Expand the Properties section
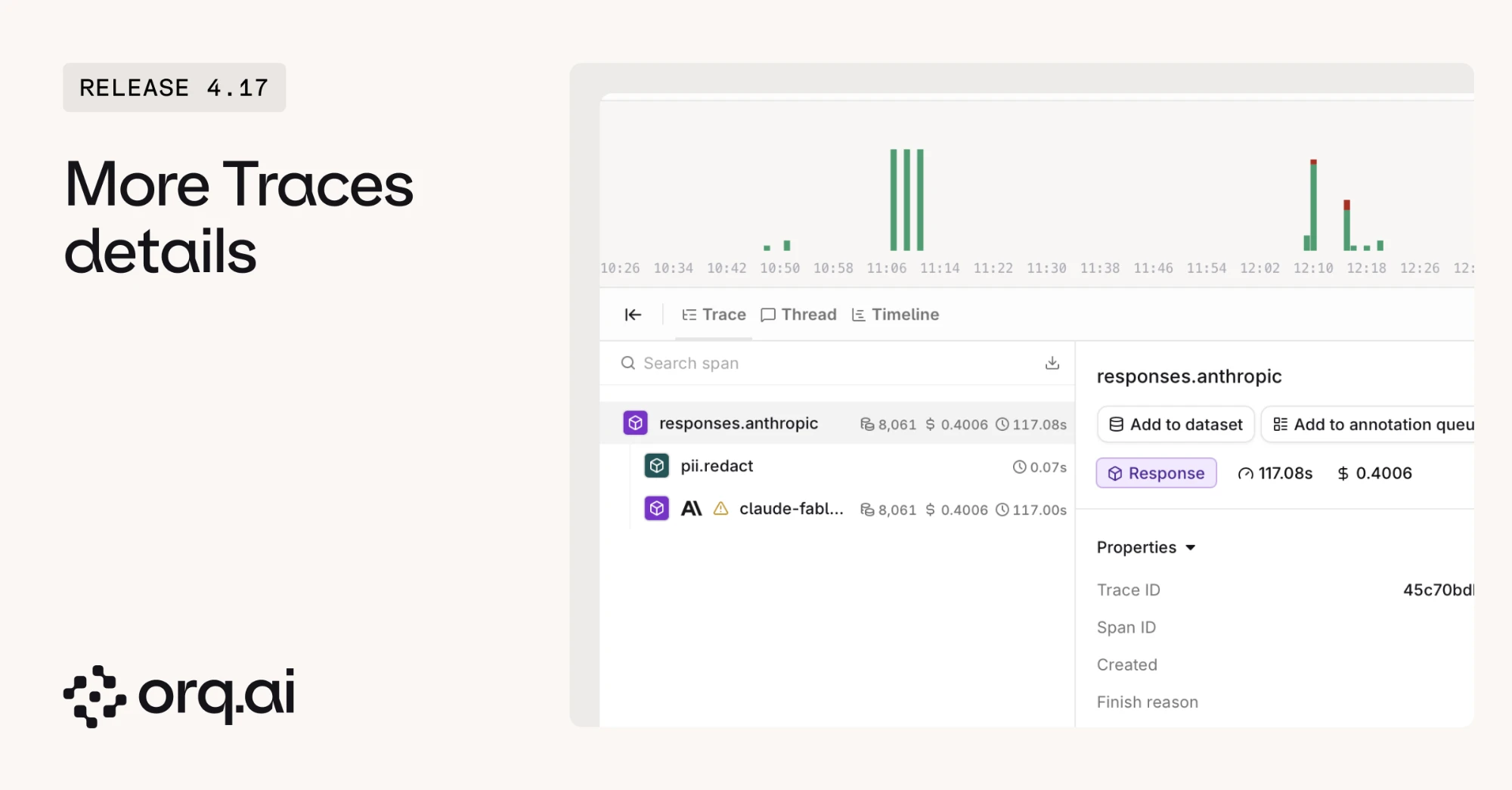 point(1146,547)
